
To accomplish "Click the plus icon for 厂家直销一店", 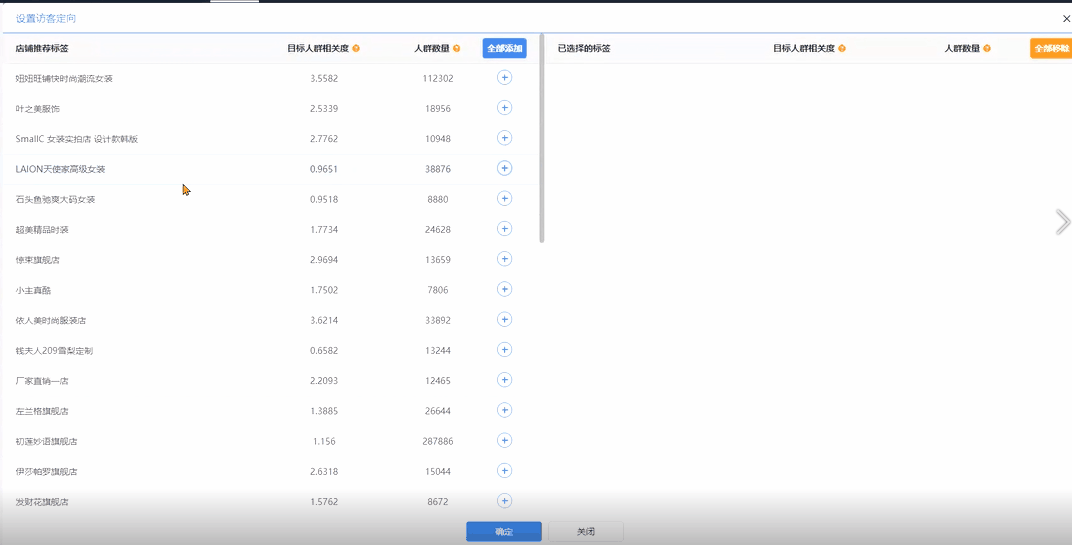I will [x=504, y=380].
